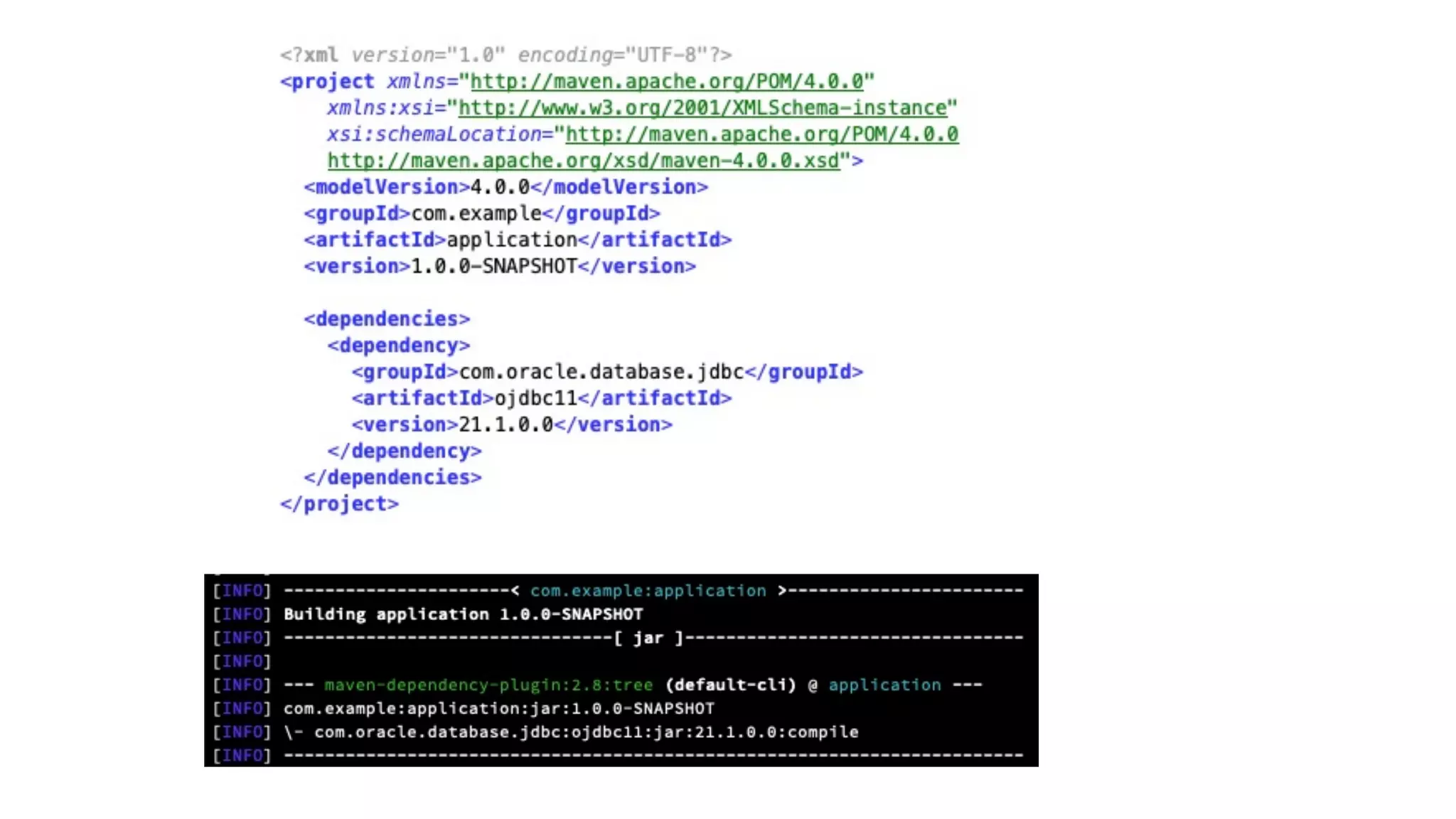The image size is (1456, 819).
Task: Select com.oracle.database.jdbc groupId value
Action: [601, 372]
